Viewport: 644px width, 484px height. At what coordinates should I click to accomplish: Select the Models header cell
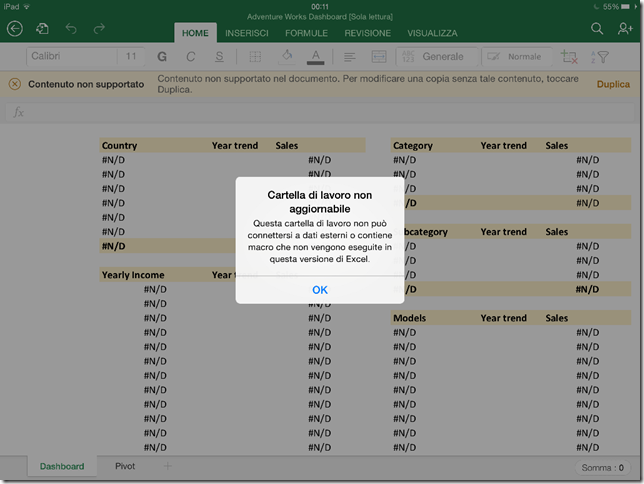click(409, 318)
